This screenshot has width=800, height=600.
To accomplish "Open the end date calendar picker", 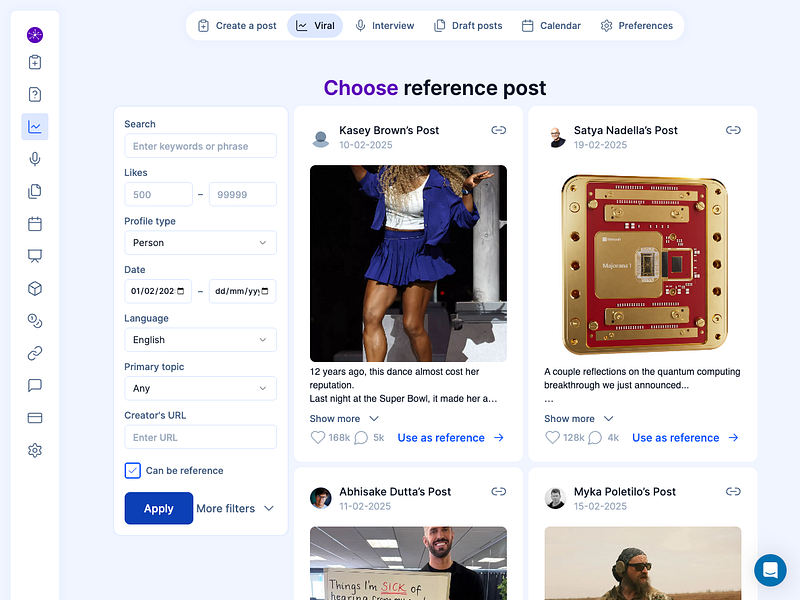I will point(265,291).
